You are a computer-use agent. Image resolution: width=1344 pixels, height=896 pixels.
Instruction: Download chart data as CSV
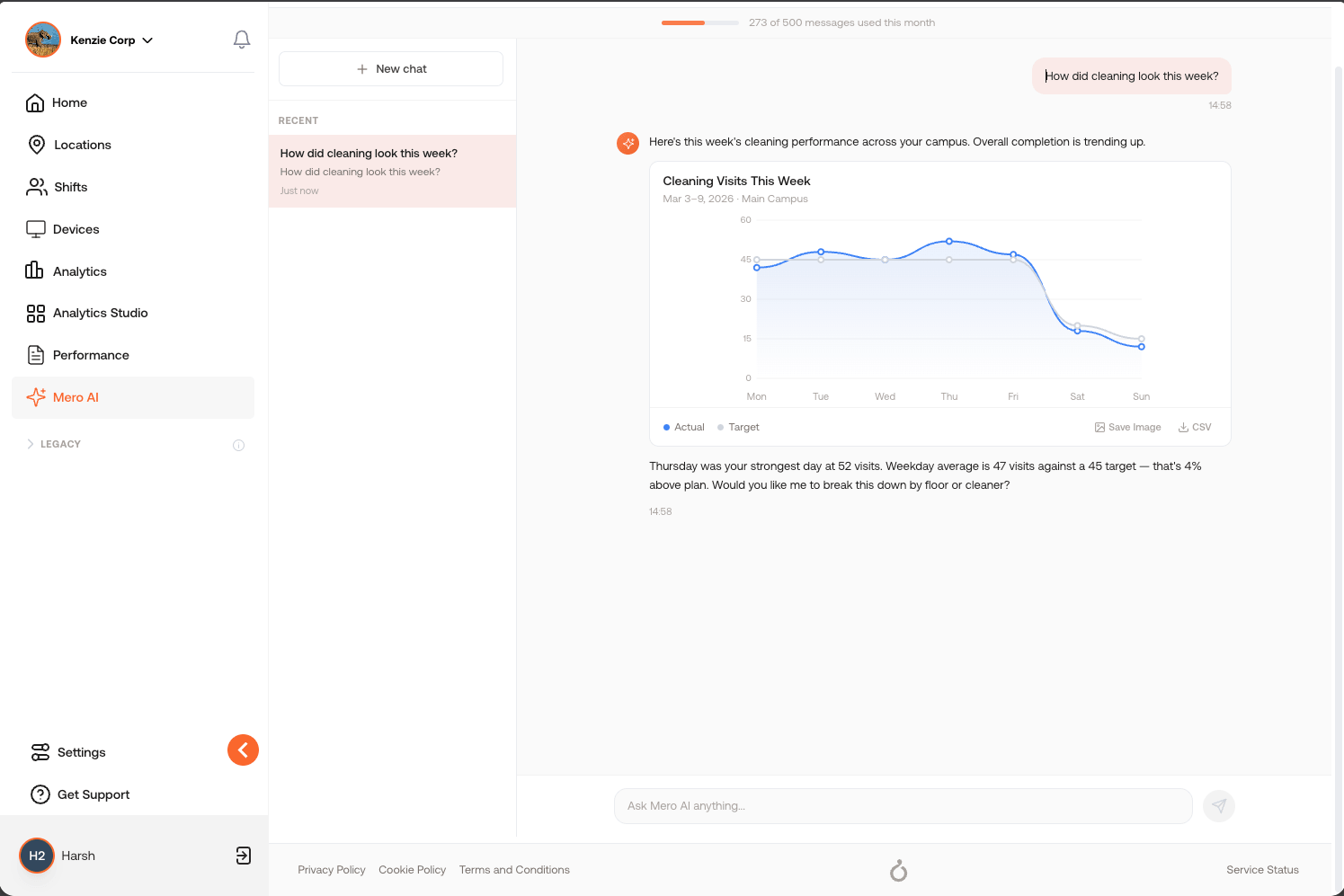1195,428
